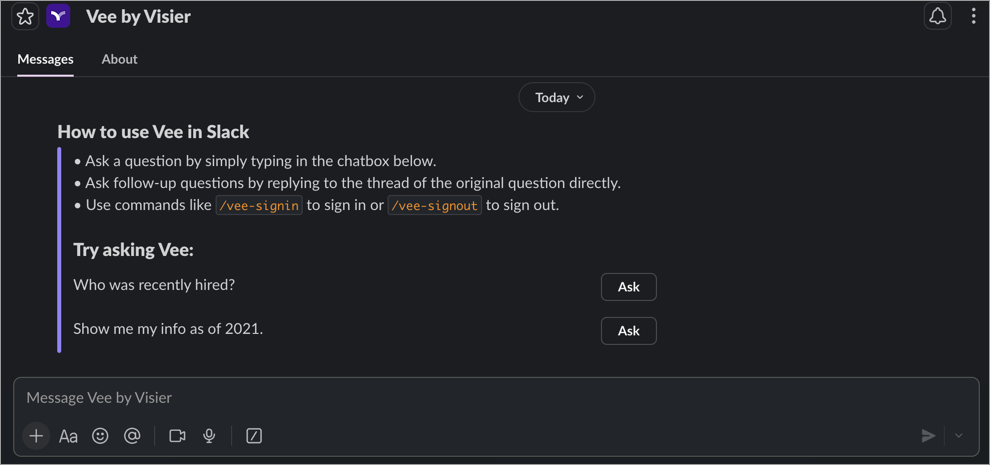Image resolution: width=990 pixels, height=465 pixels.
Task: Open the emoji picker
Action: [100, 436]
